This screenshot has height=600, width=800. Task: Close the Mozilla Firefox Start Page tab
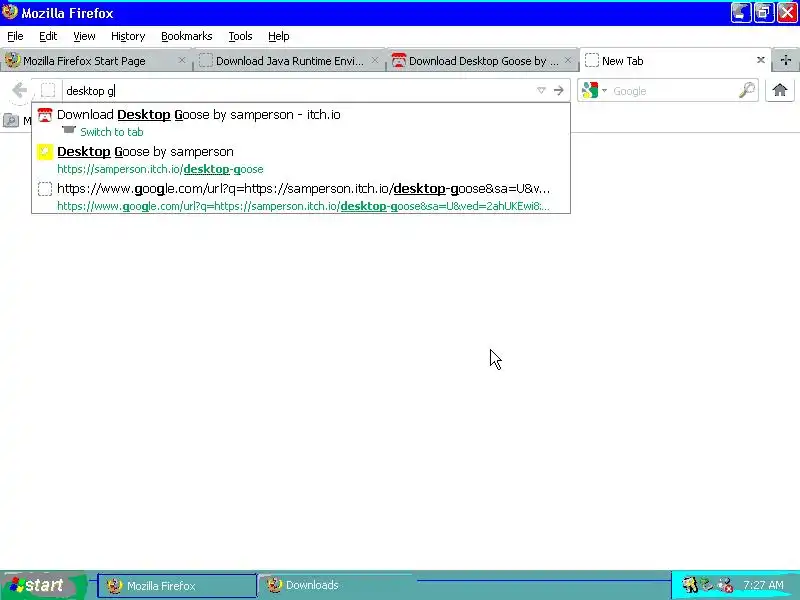click(x=182, y=60)
